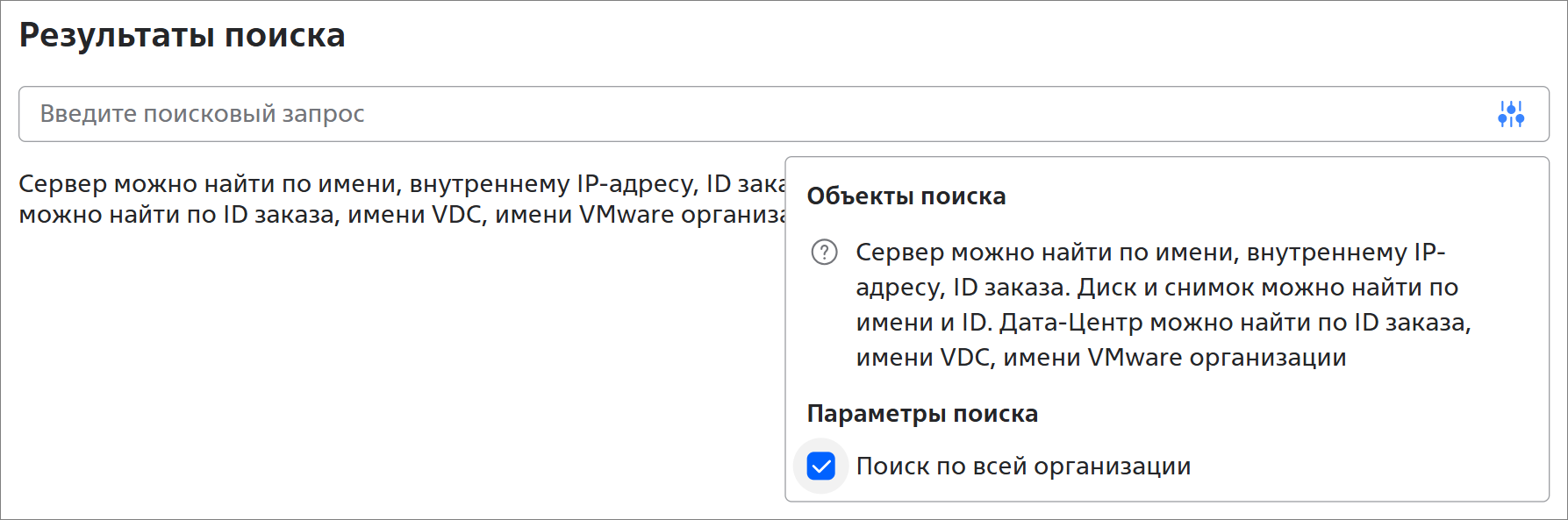Click the 'IP-адресу' word in the background hint
The image size is (1568, 520).
pyautogui.click(x=637, y=184)
